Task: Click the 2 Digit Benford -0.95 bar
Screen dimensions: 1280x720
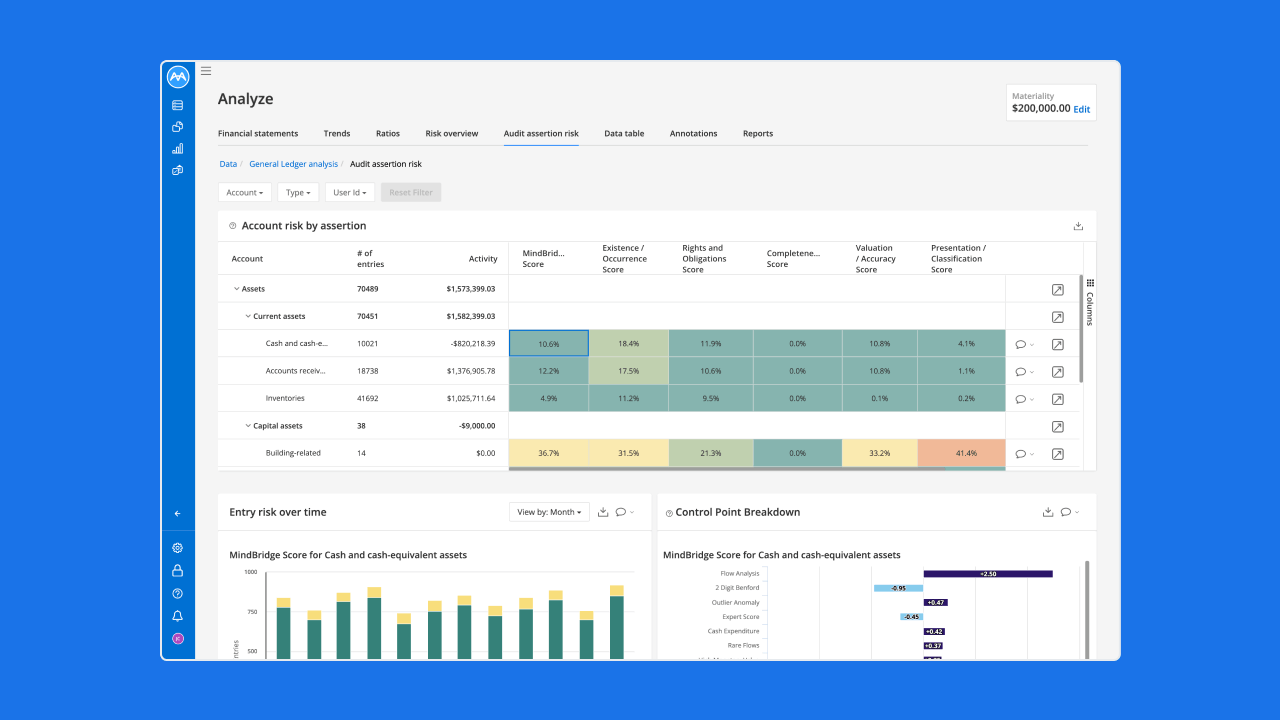Action: pos(898,588)
